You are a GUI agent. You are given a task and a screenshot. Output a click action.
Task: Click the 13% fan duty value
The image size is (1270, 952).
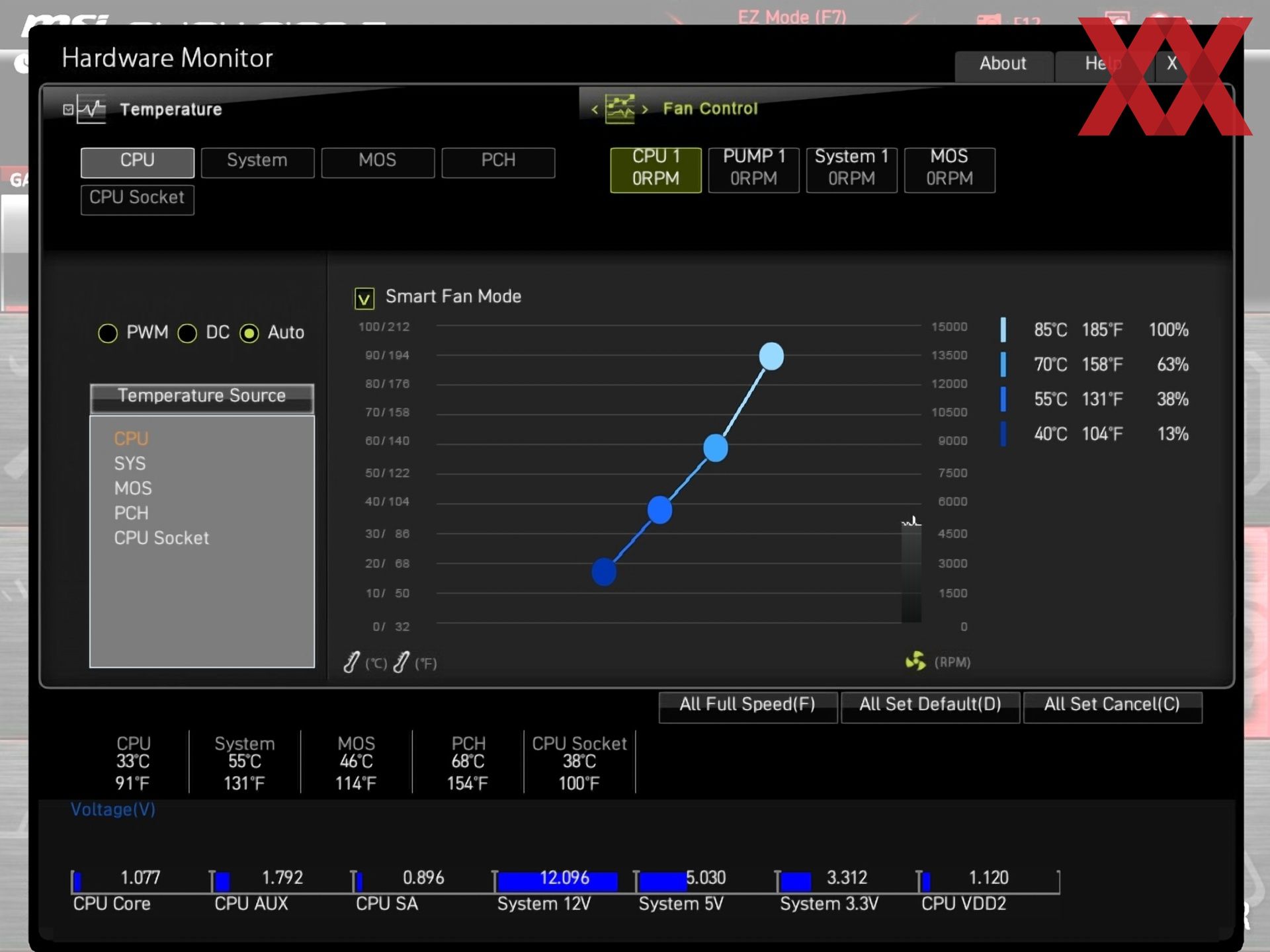pyautogui.click(x=1173, y=434)
